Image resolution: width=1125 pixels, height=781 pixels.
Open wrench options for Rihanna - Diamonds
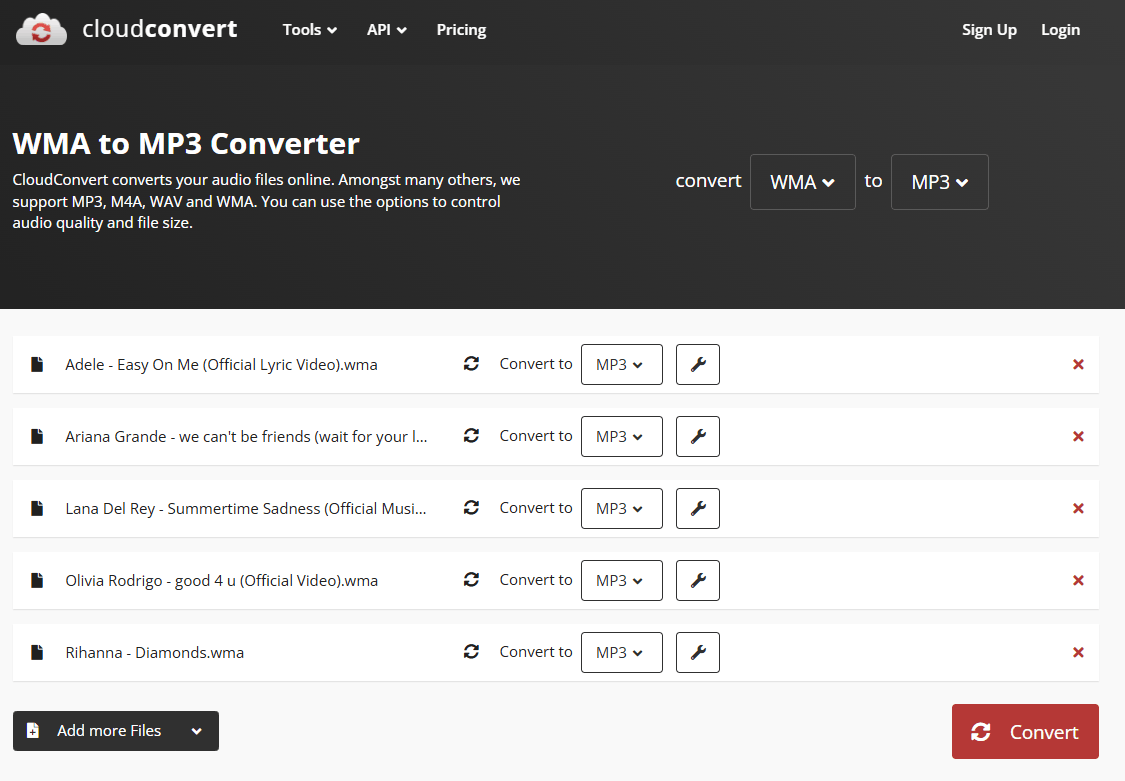[698, 652]
